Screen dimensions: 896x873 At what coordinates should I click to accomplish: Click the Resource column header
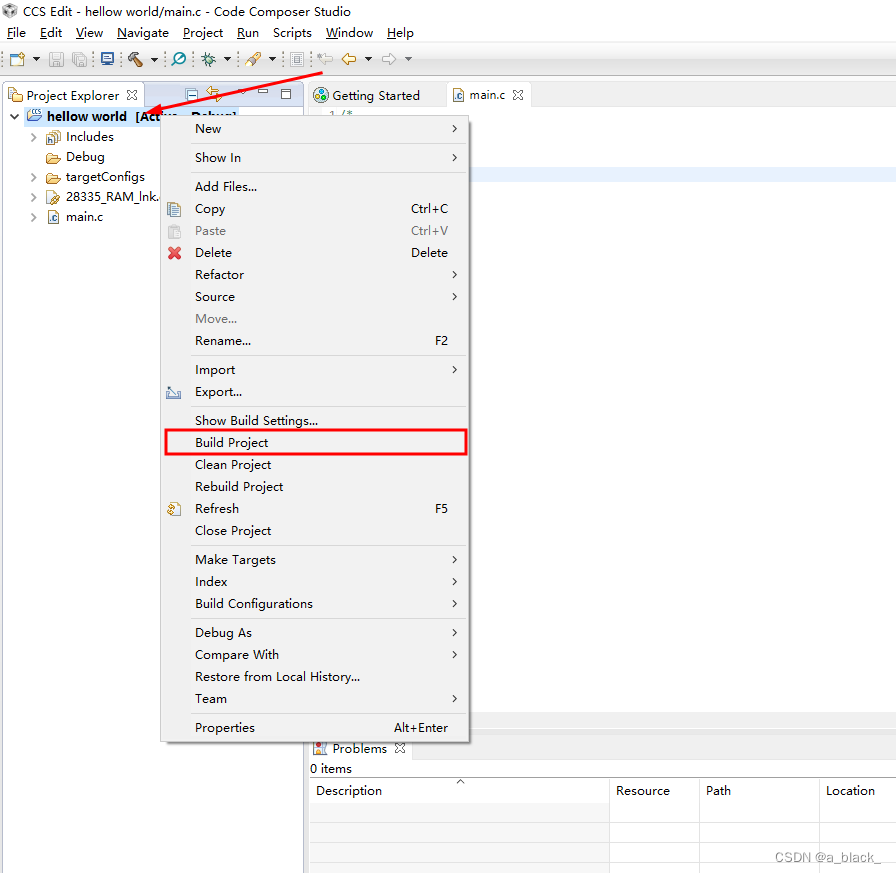pos(654,791)
